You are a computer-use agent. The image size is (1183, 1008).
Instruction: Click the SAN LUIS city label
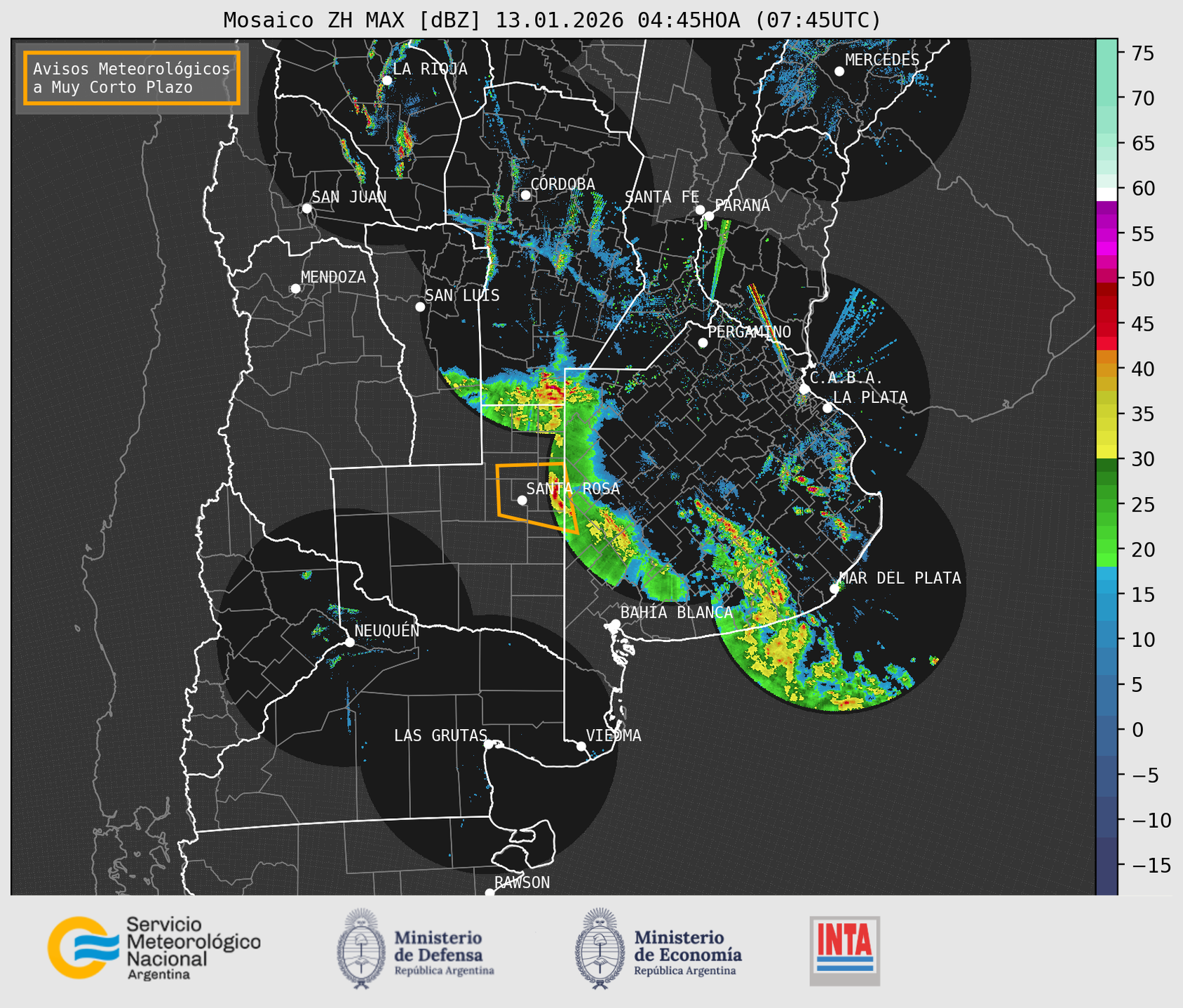point(463,295)
